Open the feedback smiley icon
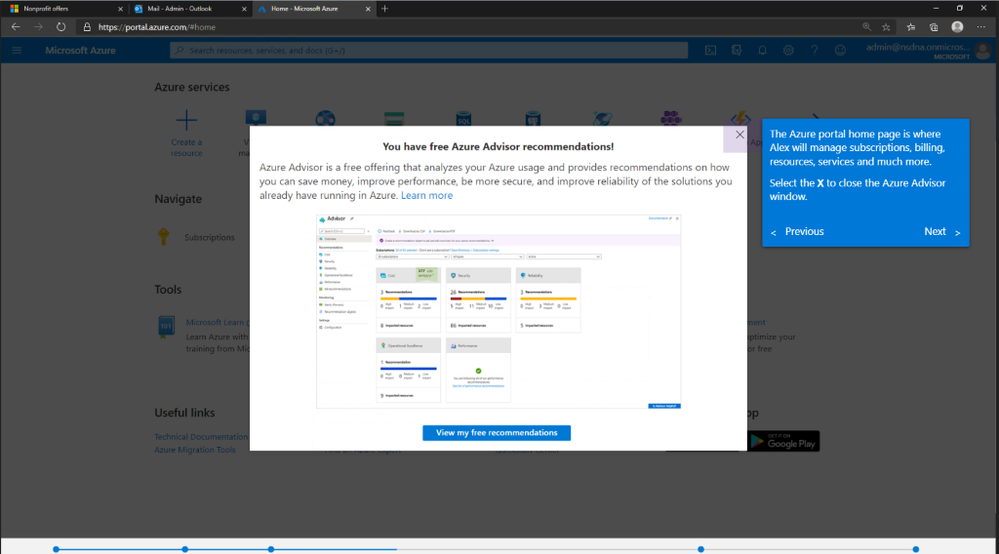The image size is (999, 554). [840, 50]
